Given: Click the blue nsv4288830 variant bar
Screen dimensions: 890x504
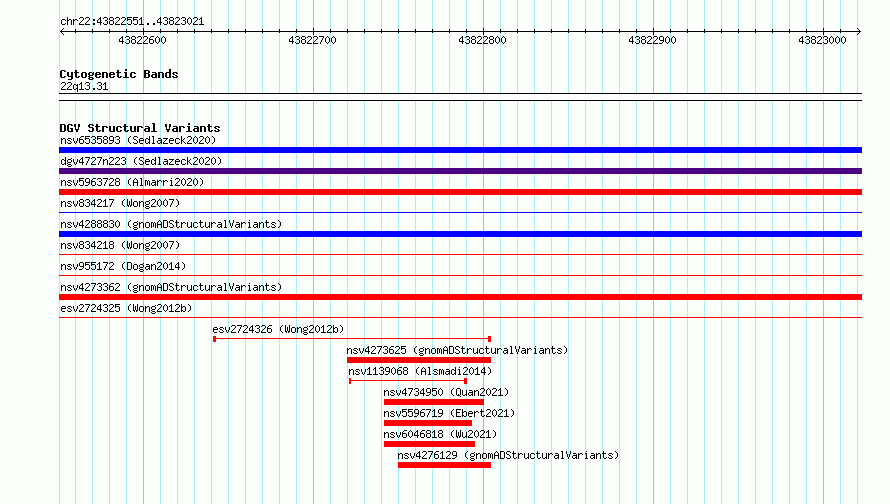Looking at the screenshot, I should tap(460, 234).
